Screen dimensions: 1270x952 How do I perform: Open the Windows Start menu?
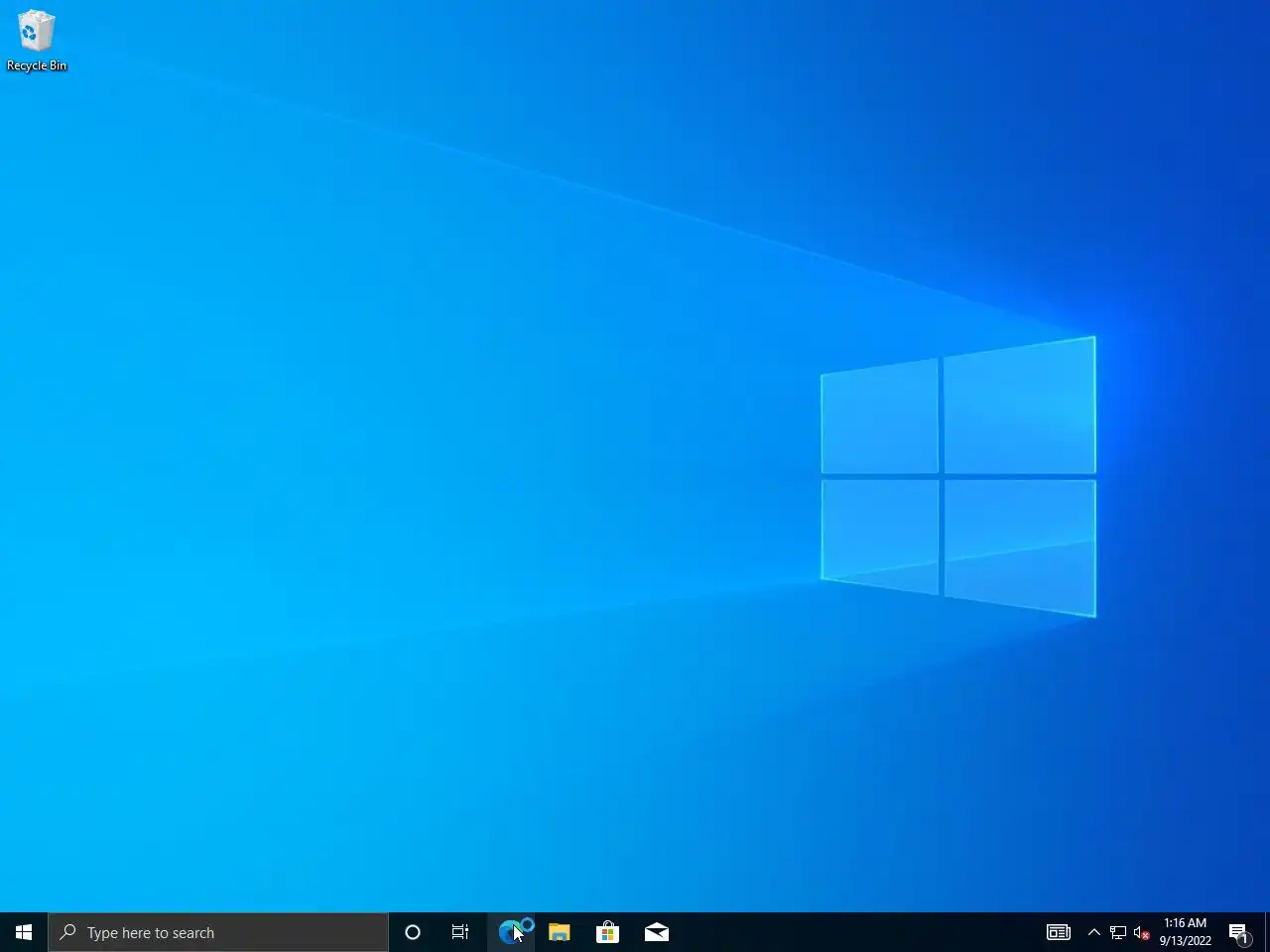click(x=24, y=932)
